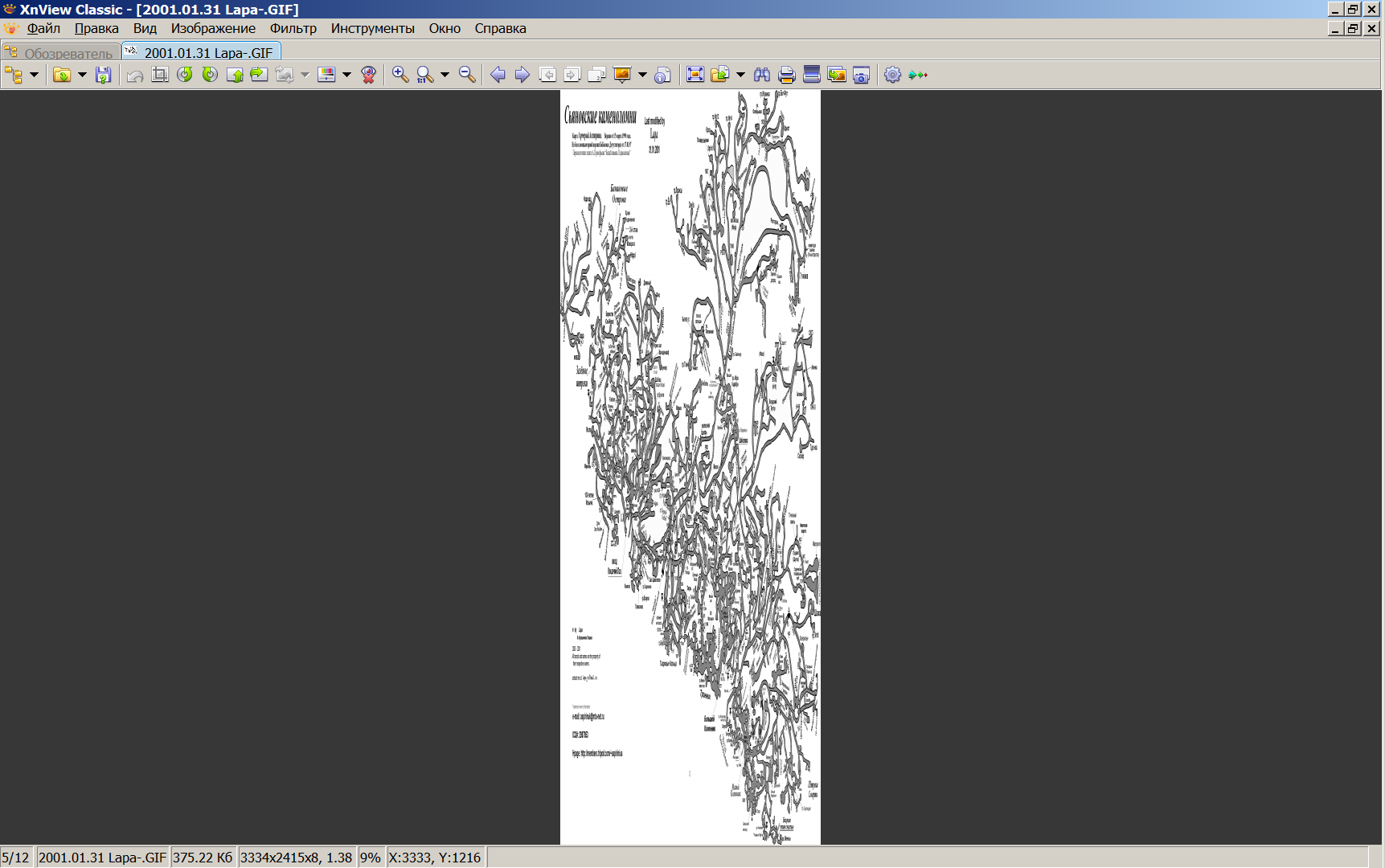The image size is (1385, 868).
Task: Expand the browser view dropdown arrow
Action: tap(34, 75)
